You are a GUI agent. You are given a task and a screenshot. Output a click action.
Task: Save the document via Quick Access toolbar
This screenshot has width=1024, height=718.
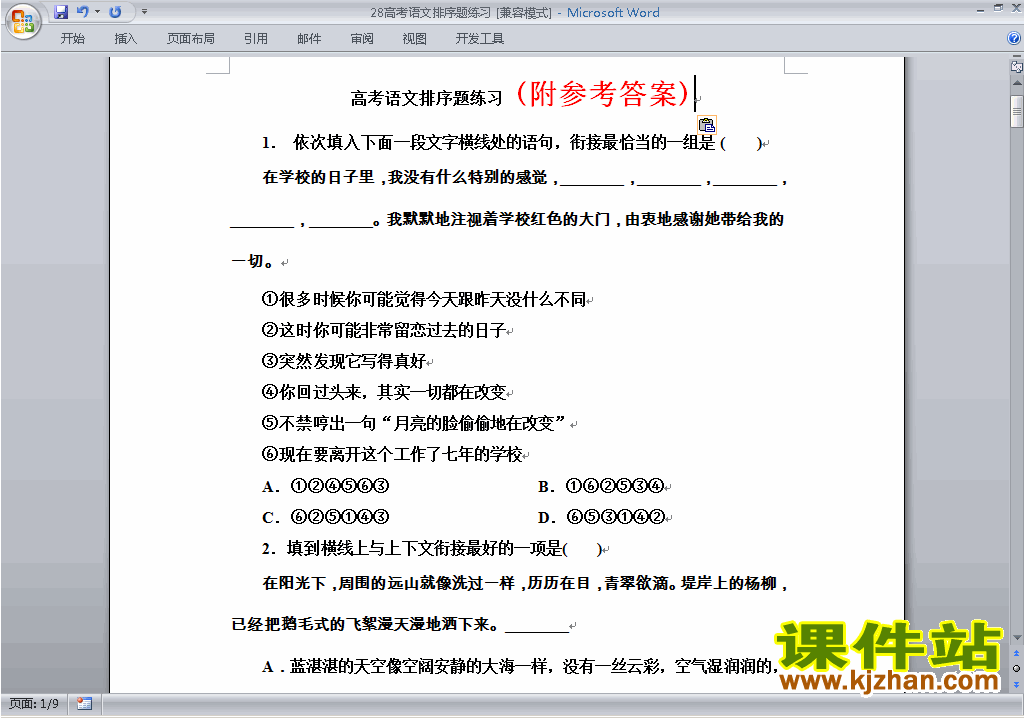pyautogui.click(x=61, y=12)
